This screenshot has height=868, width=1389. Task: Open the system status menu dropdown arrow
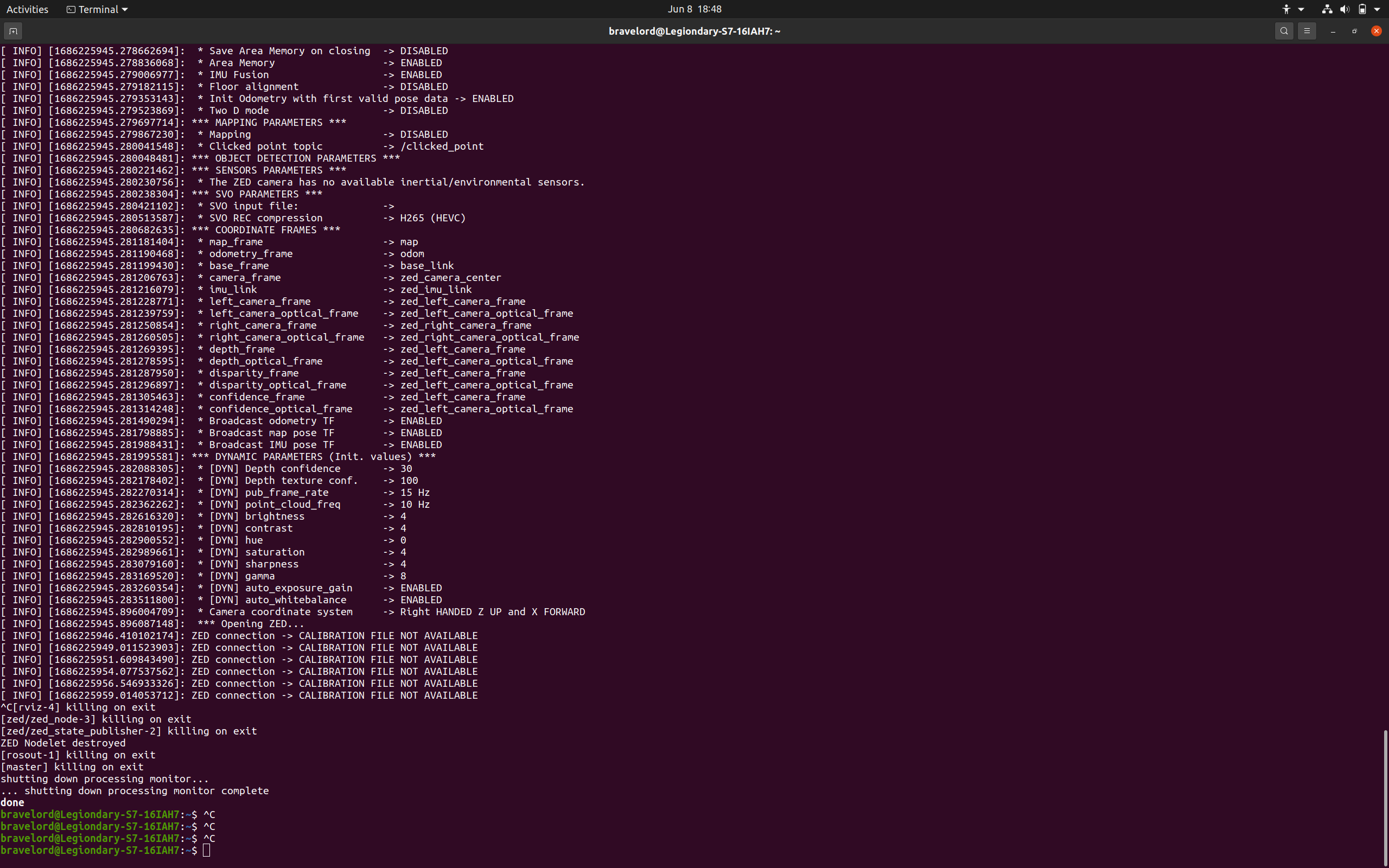(1377, 9)
